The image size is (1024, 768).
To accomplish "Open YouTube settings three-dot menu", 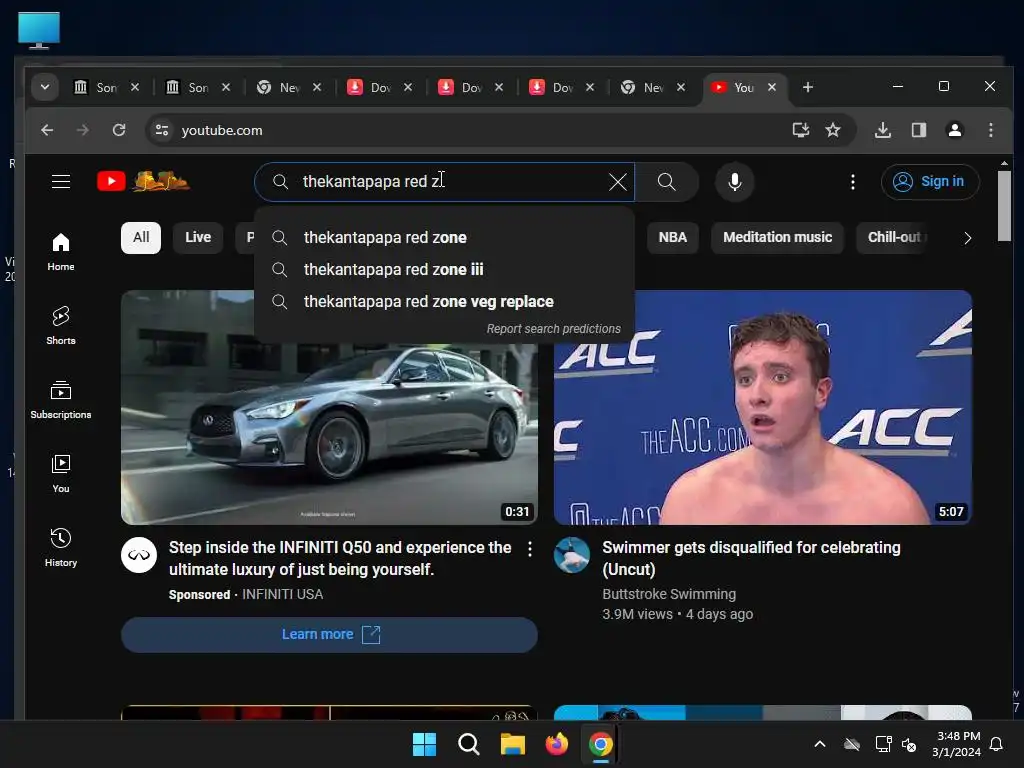I will pyautogui.click(x=852, y=182).
